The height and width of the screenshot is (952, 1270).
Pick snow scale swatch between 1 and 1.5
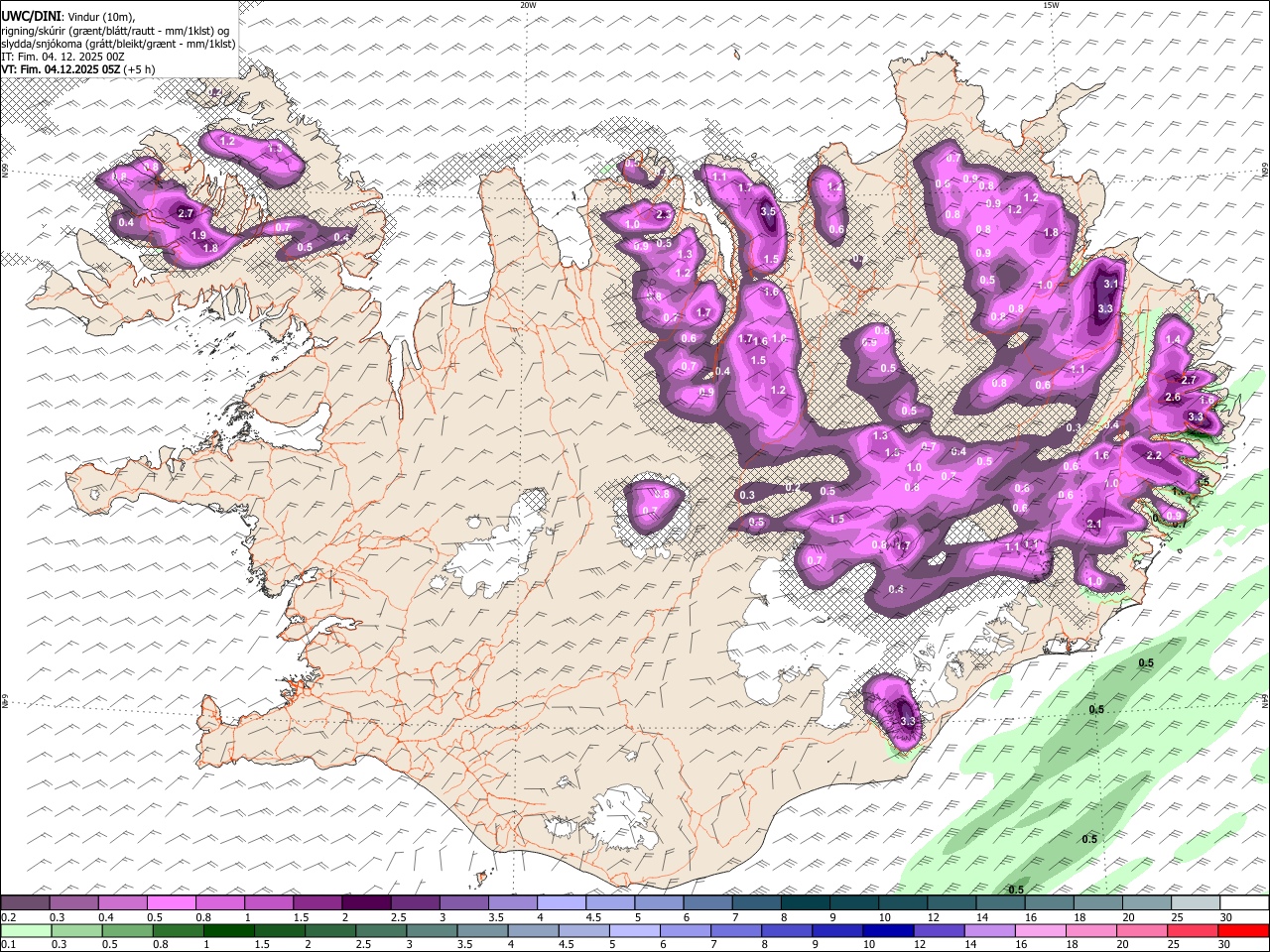[269, 902]
